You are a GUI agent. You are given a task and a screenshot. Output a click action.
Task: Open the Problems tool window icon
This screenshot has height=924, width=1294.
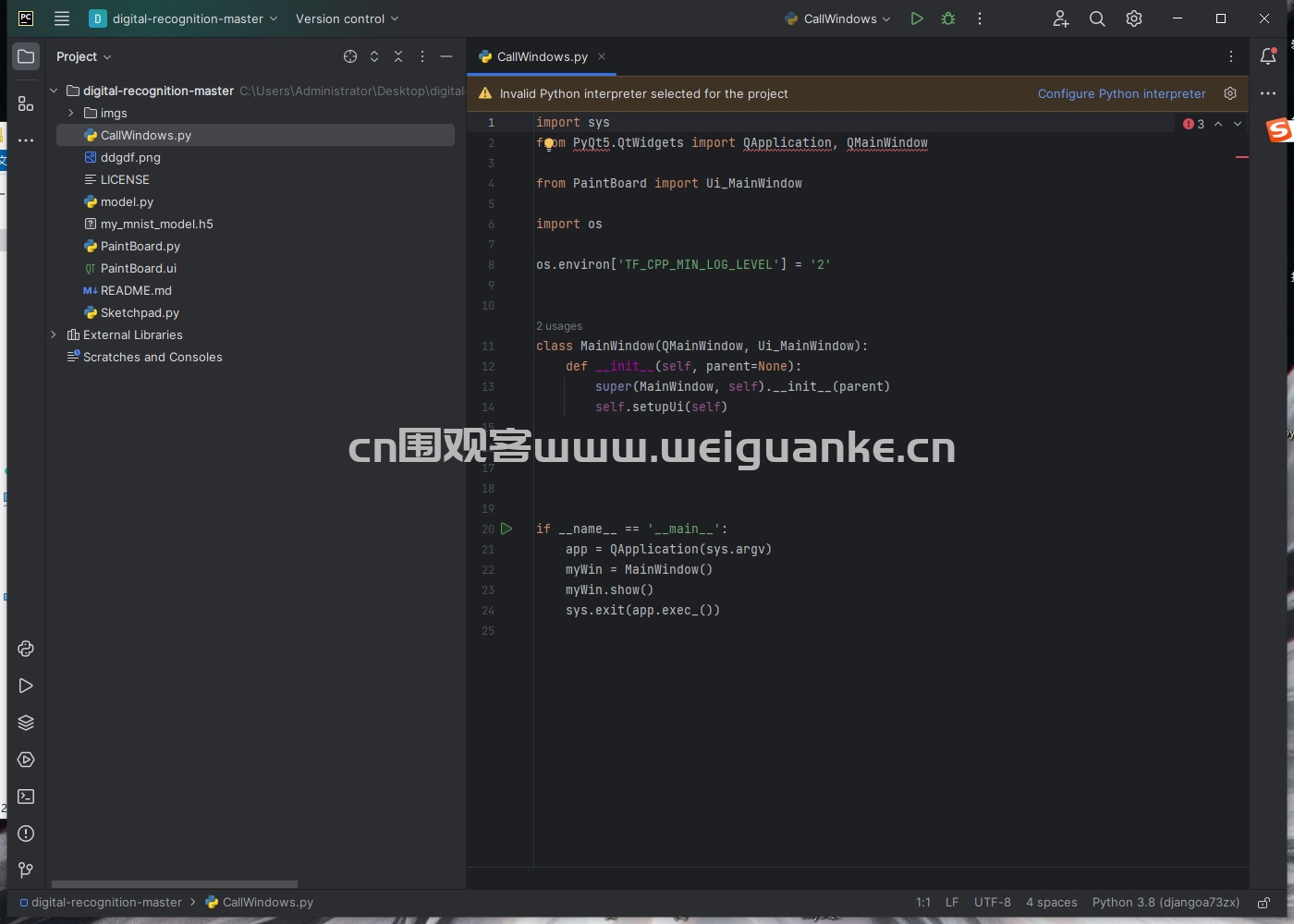(26, 833)
